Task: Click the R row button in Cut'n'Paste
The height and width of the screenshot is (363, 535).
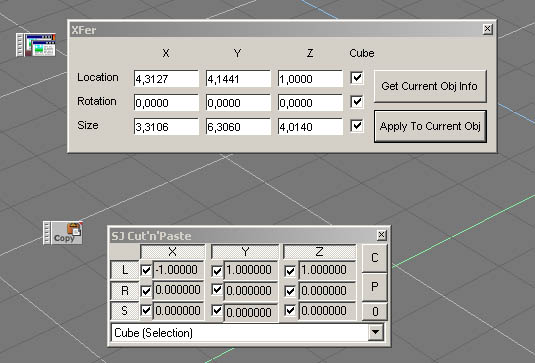Action: (x=125, y=291)
